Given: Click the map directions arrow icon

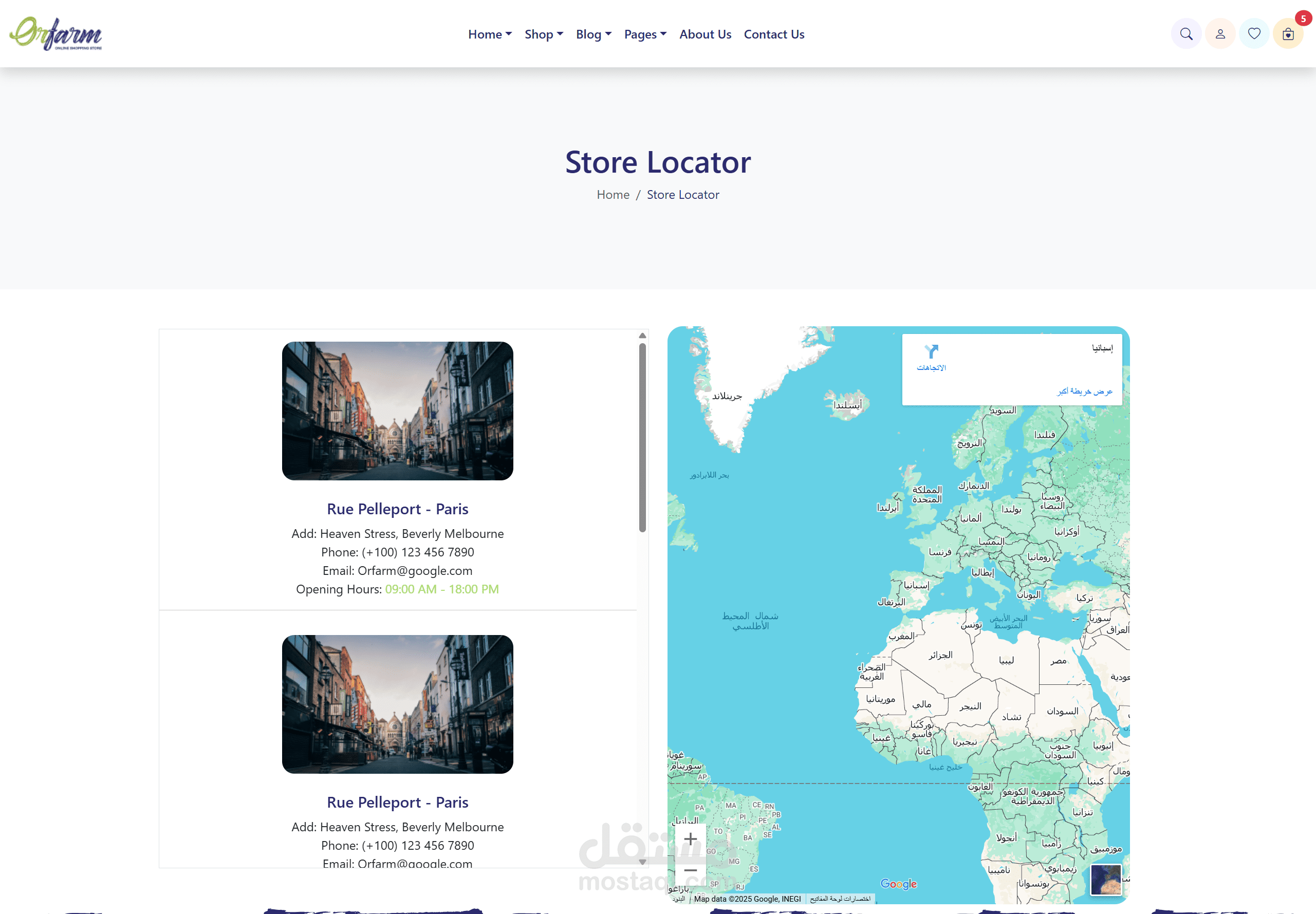Looking at the screenshot, I should coord(931,351).
